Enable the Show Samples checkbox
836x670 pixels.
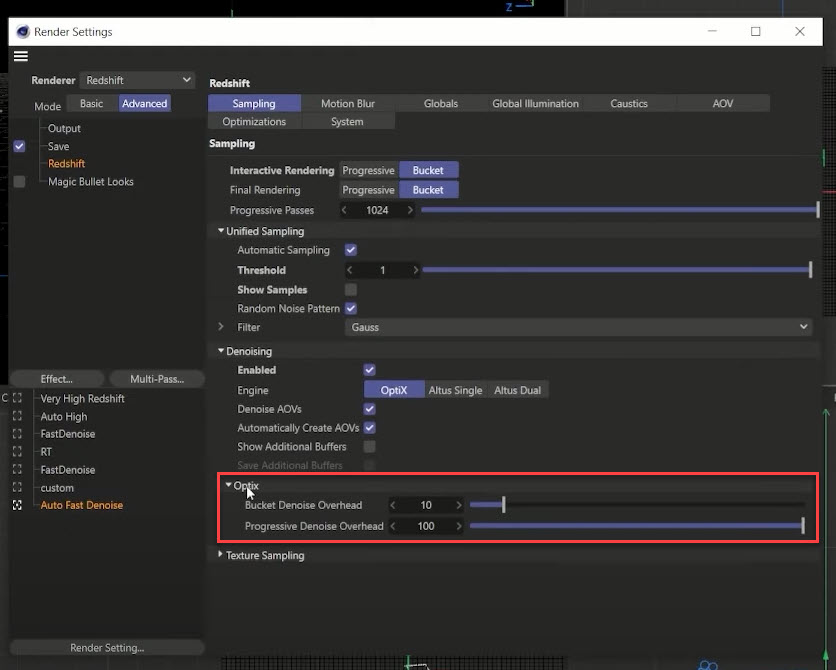(351, 289)
